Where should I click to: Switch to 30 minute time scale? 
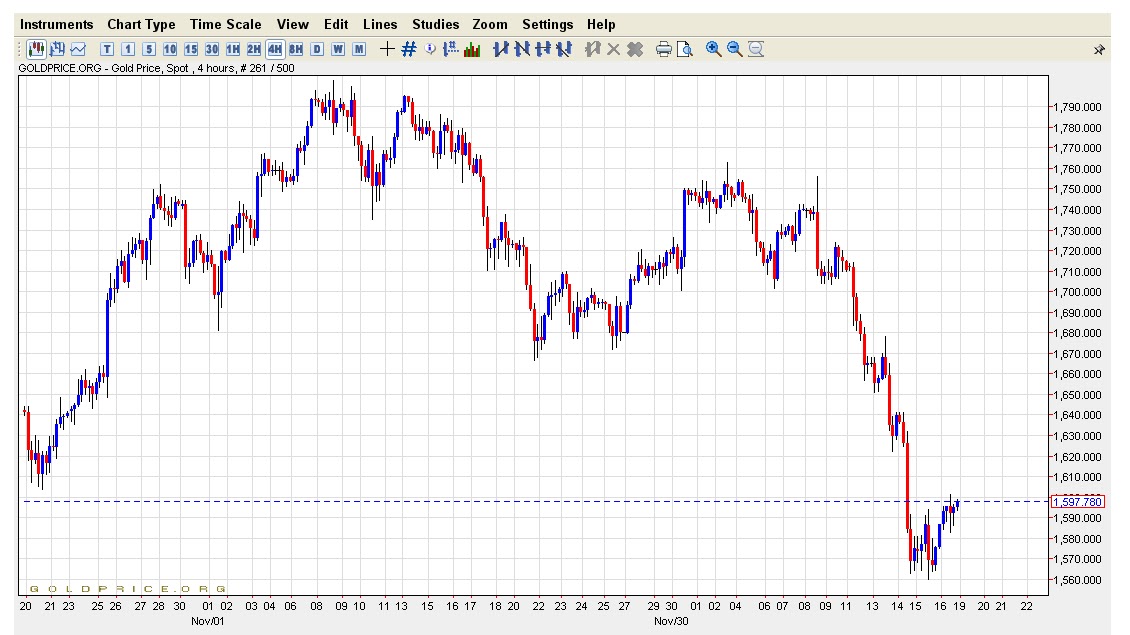212,49
